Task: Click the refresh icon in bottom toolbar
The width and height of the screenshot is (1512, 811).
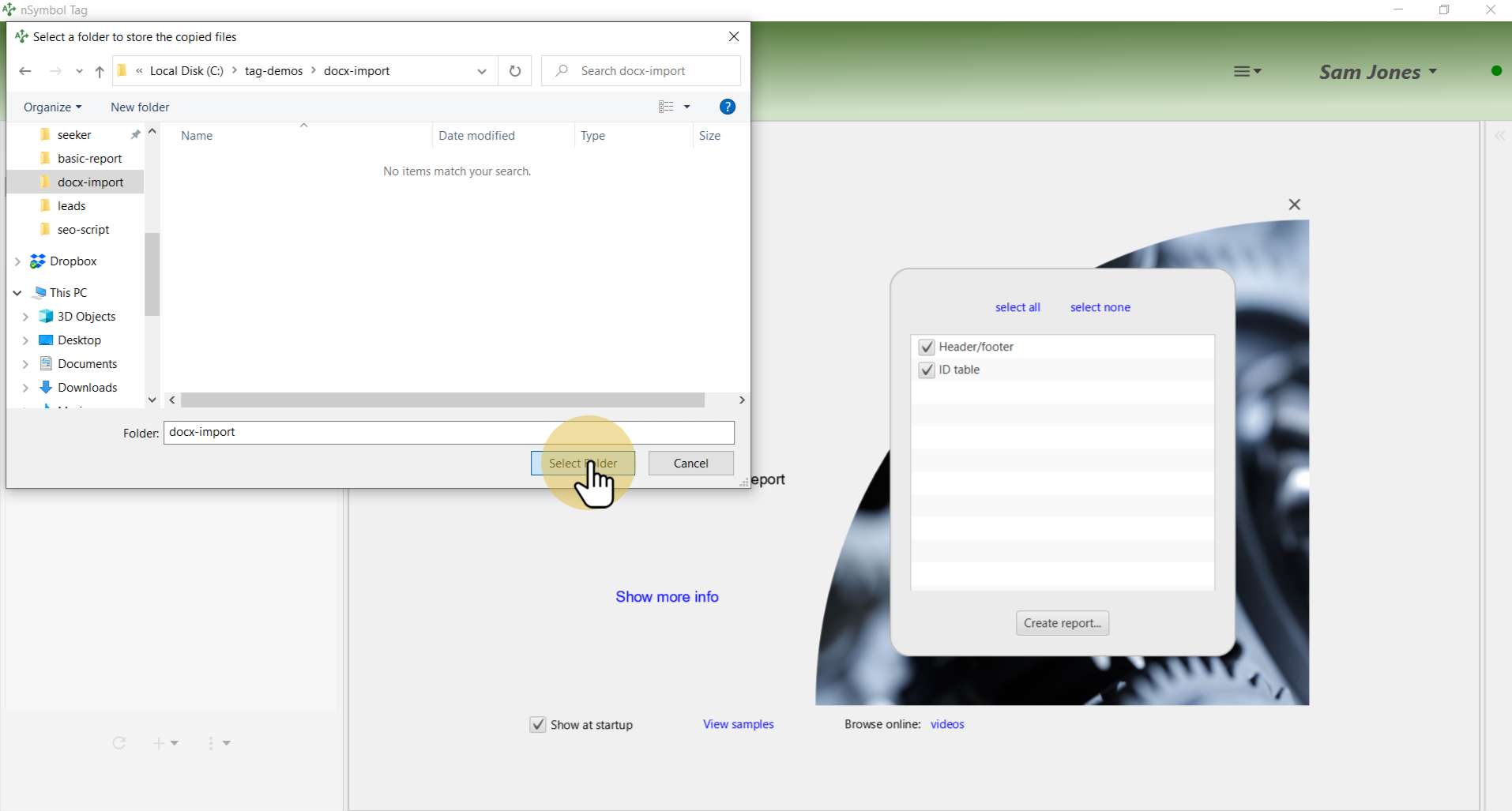Action: pyautogui.click(x=119, y=743)
